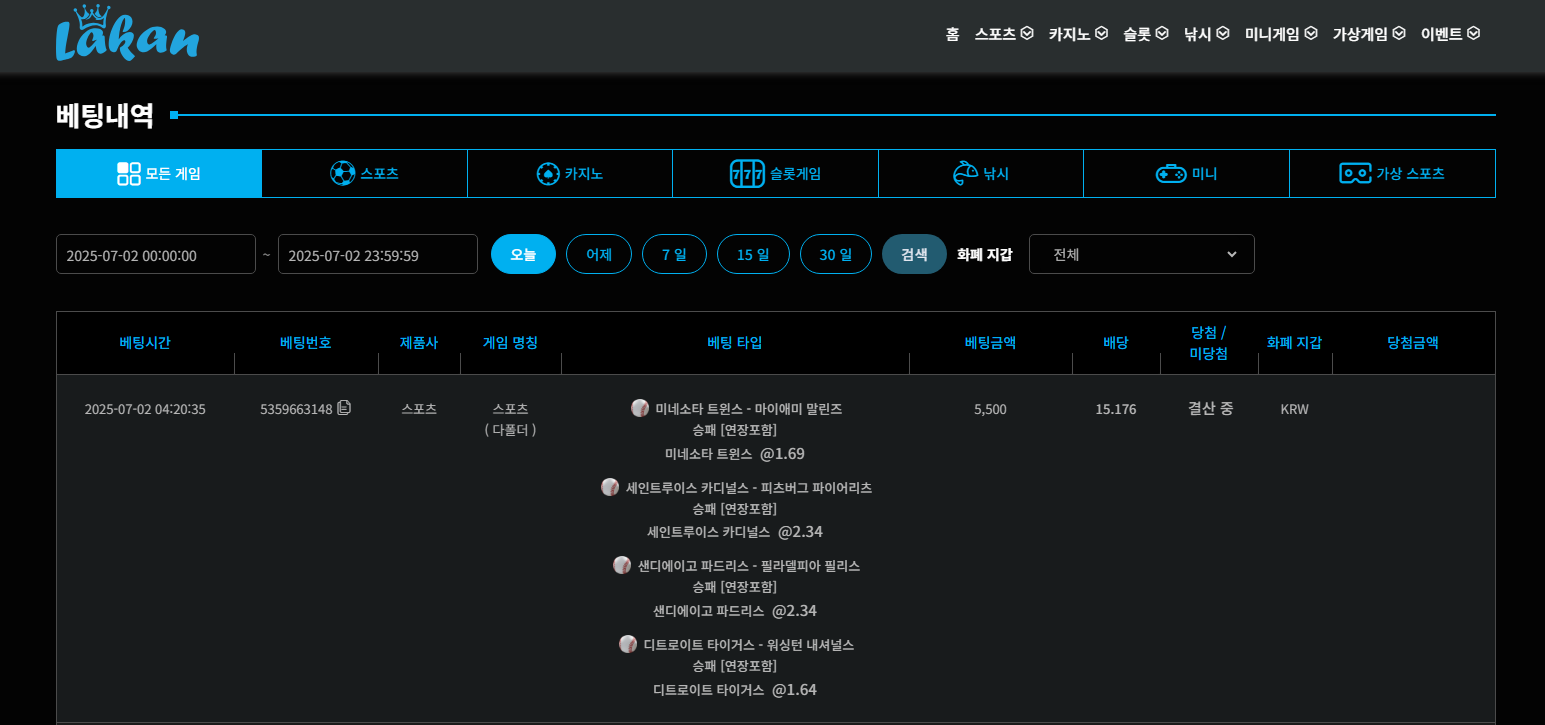Select the 어제 date filter

(599, 254)
